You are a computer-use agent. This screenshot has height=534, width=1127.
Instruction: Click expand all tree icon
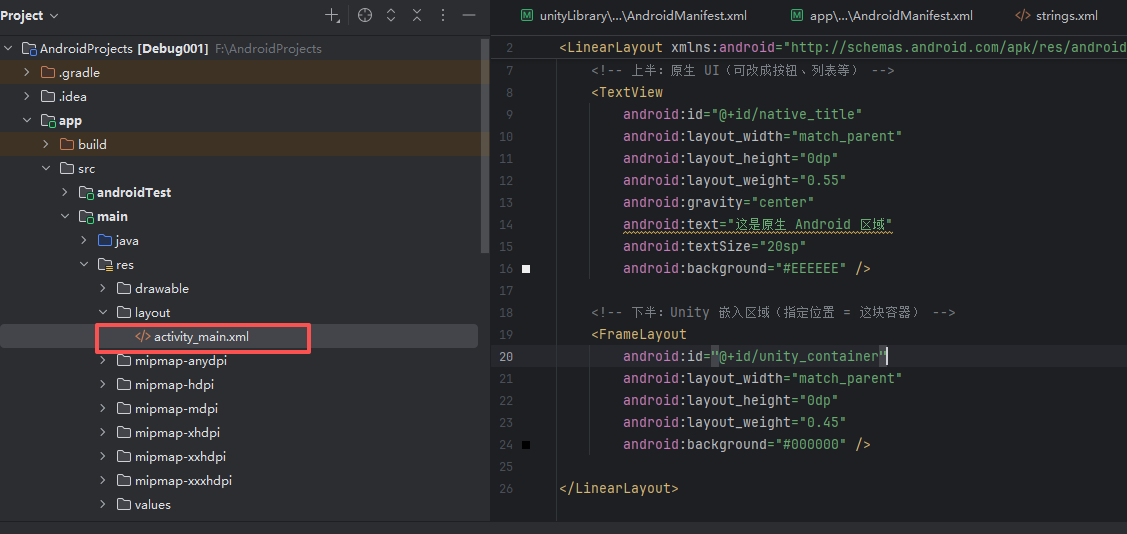pos(391,15)
